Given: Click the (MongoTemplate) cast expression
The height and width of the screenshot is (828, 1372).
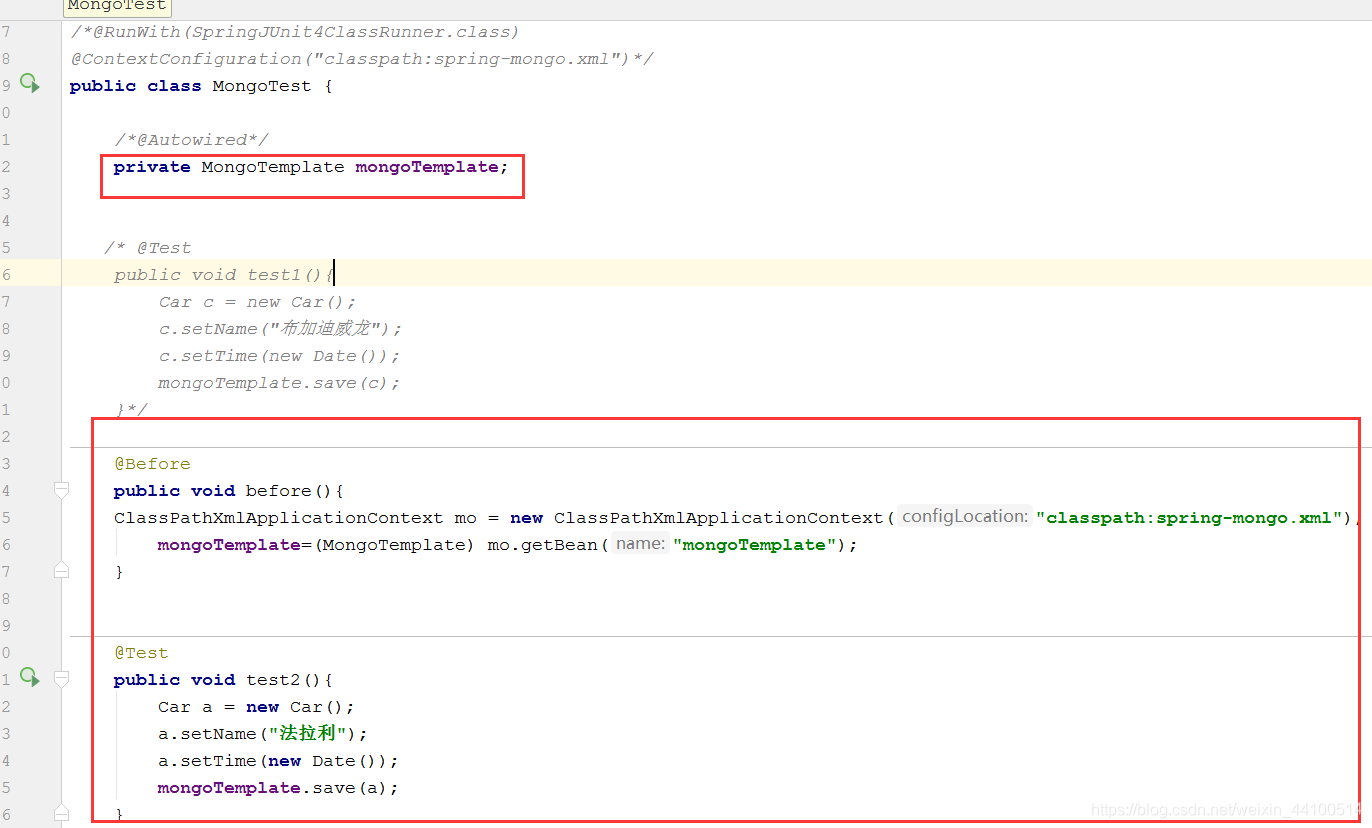Looking at the screenshot, I should tap(394, 545).
